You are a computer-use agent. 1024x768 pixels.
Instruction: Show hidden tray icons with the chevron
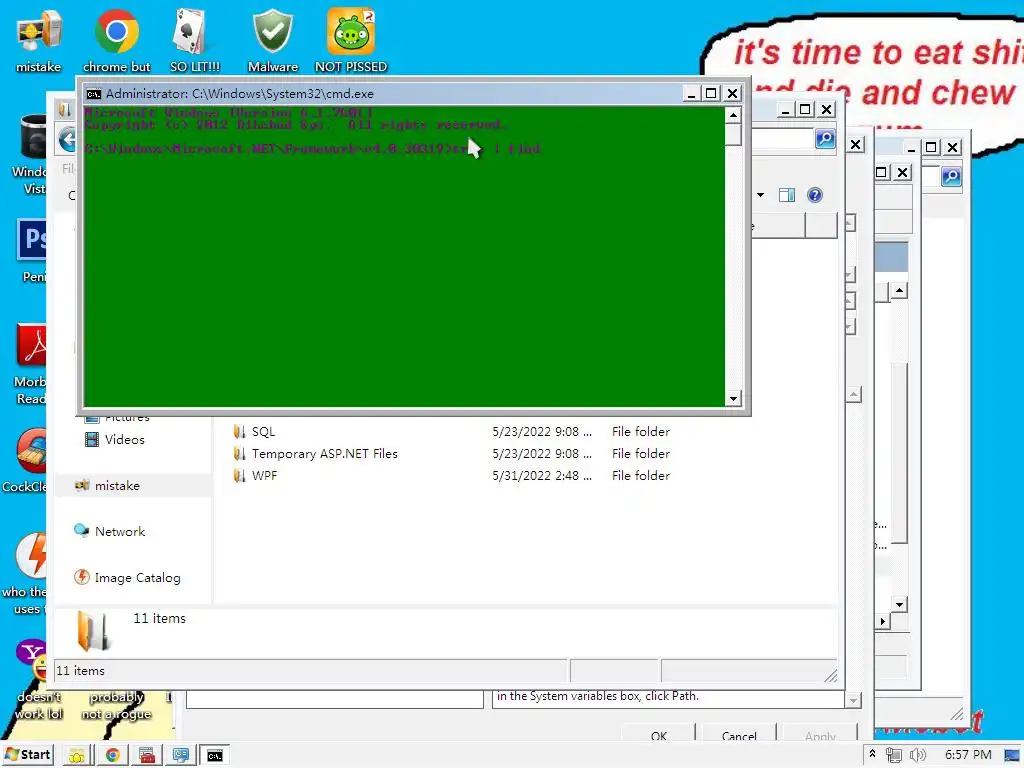[x=872, y=754]
